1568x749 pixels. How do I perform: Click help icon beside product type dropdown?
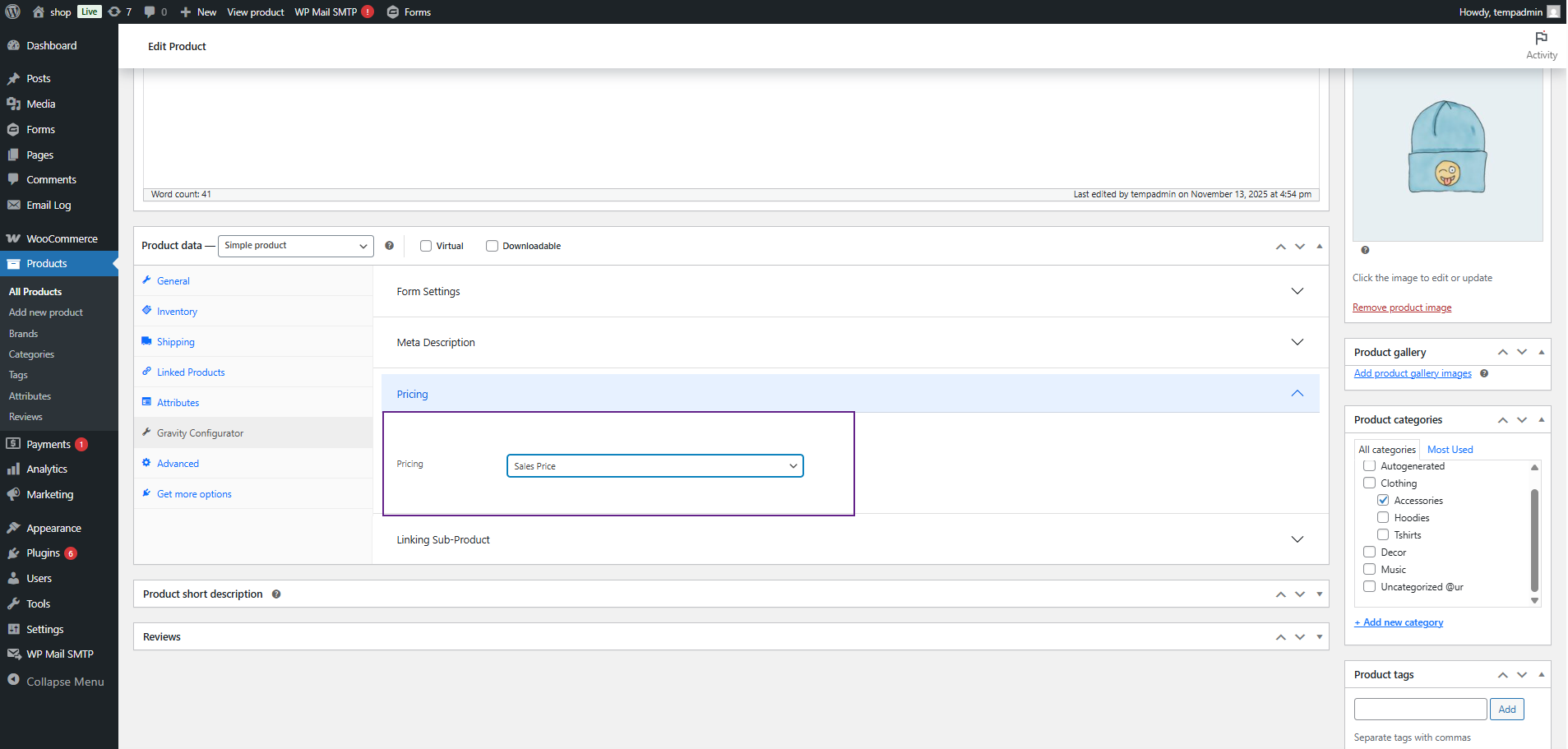389,246
